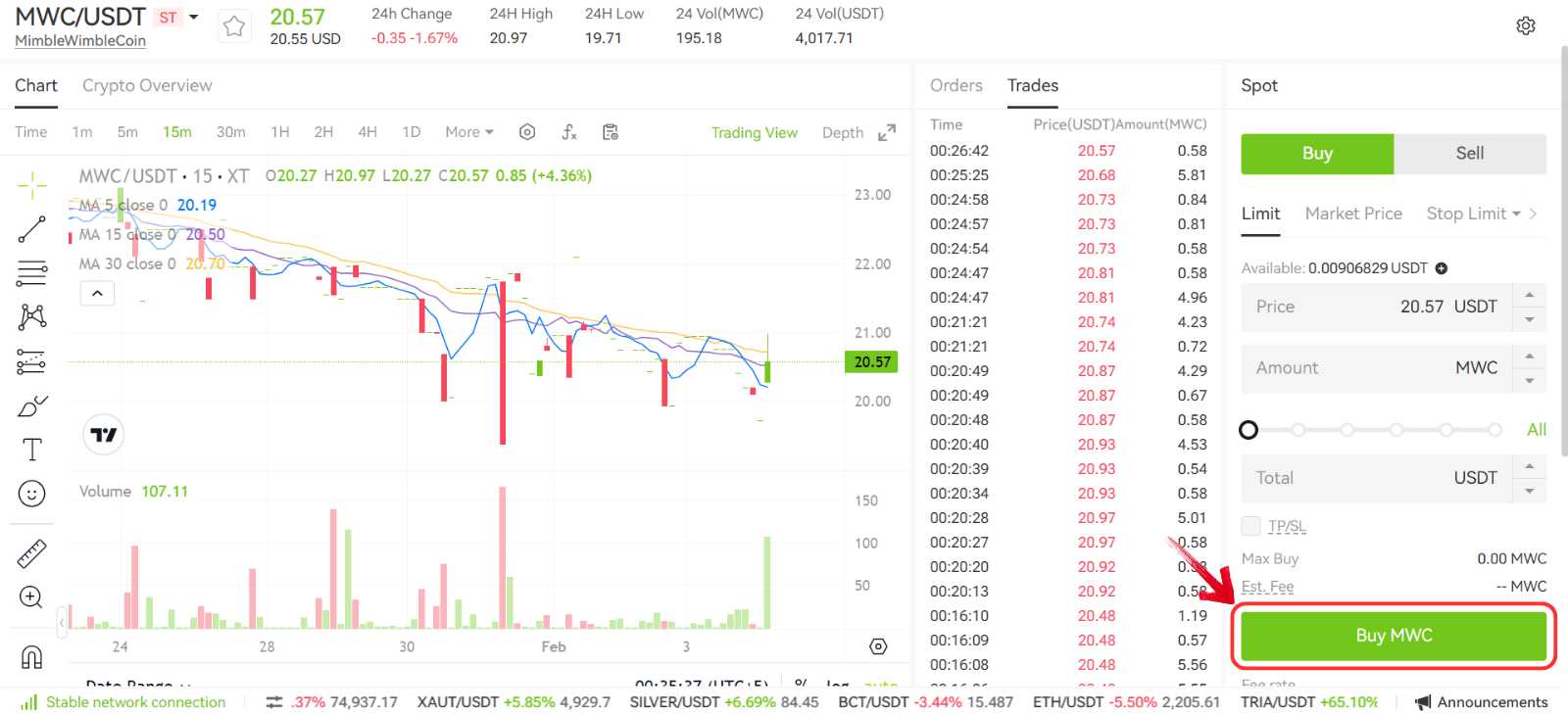
Task: Add MWC/USDT to favorites with star icon
Action: 233,26
